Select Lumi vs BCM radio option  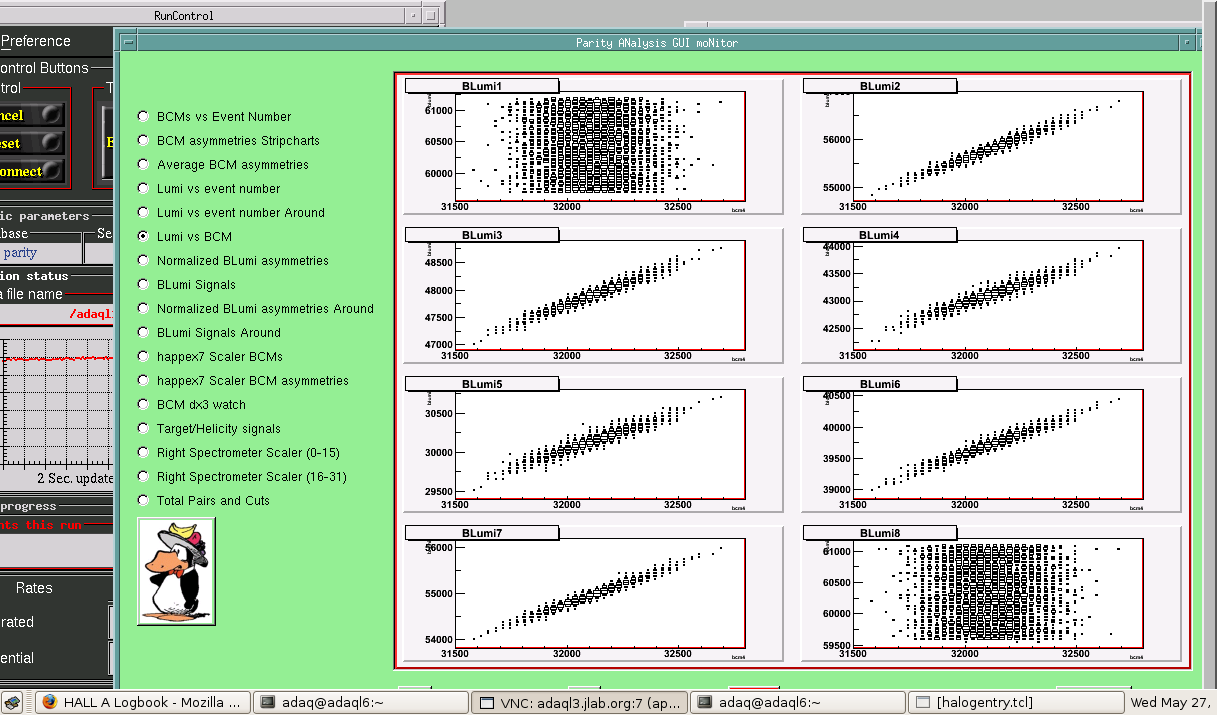[143, 237]
